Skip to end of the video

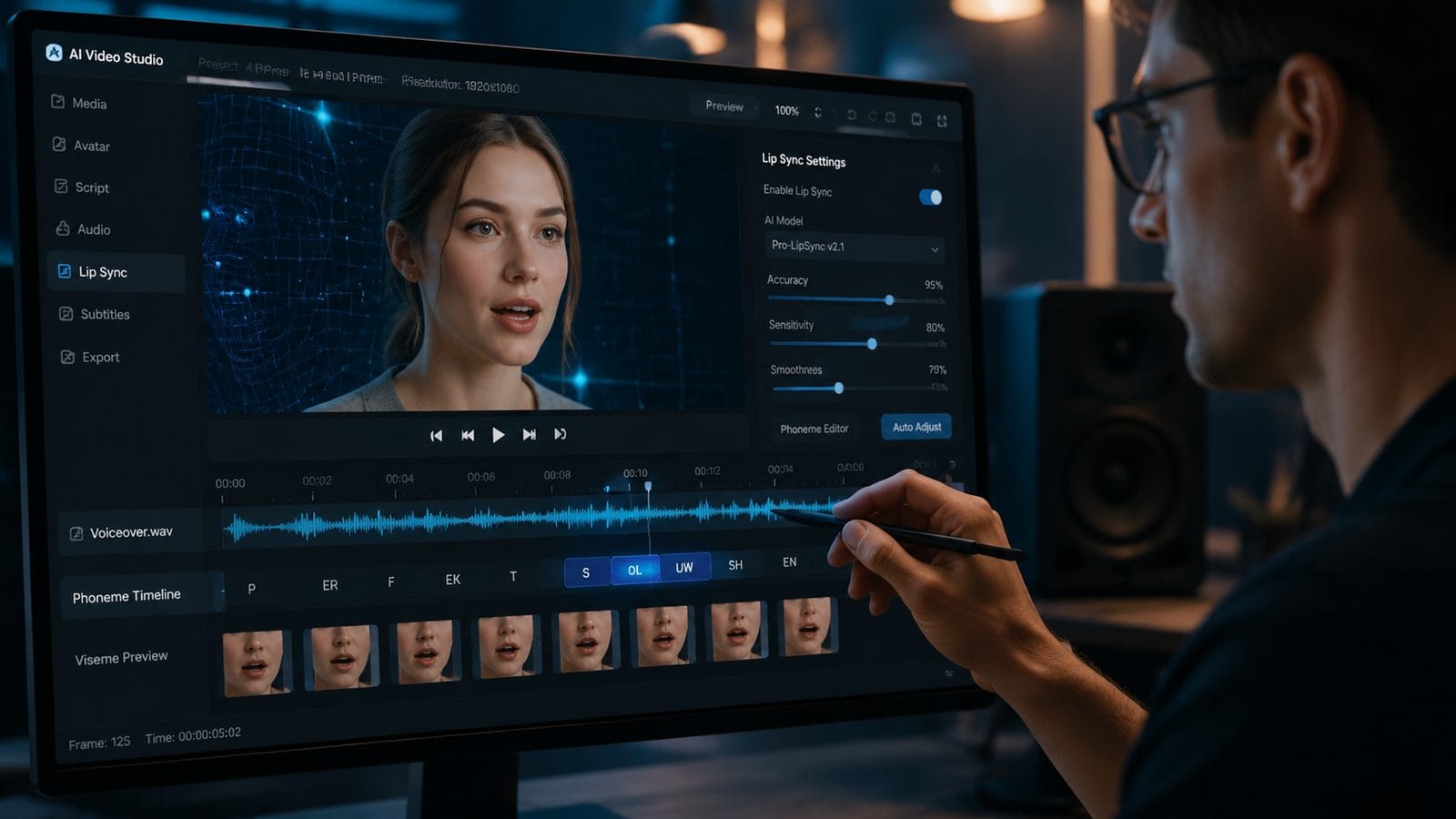click(x=560, y=434)
